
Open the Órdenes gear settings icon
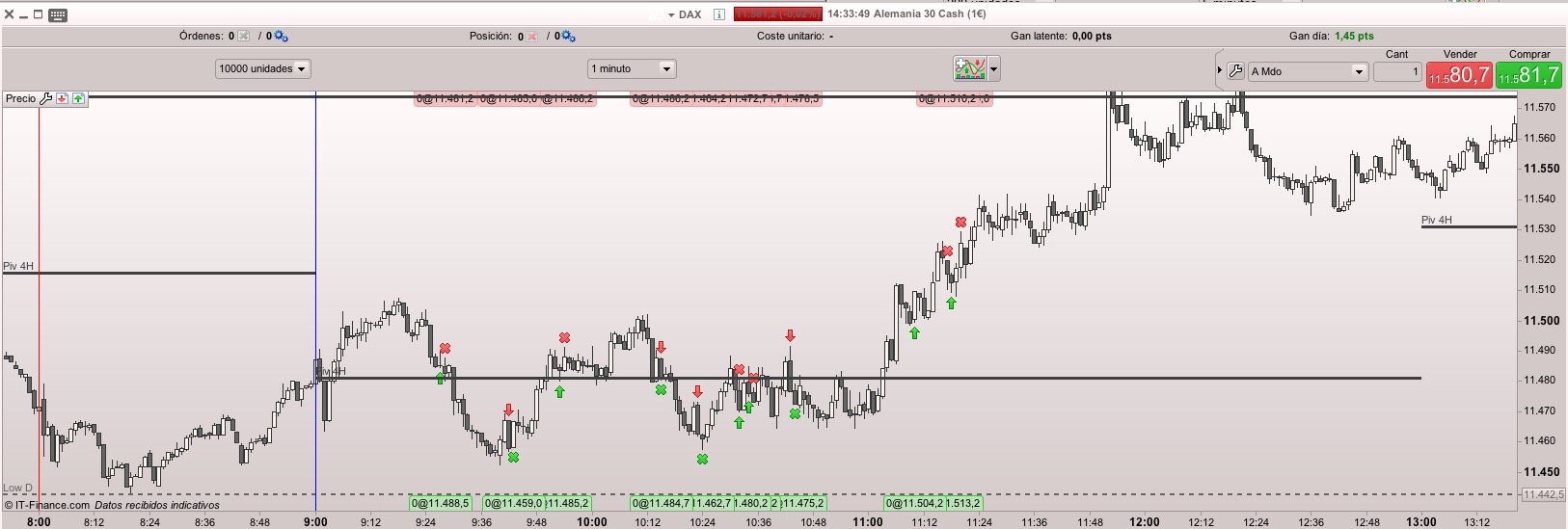(x=281, y=37)
